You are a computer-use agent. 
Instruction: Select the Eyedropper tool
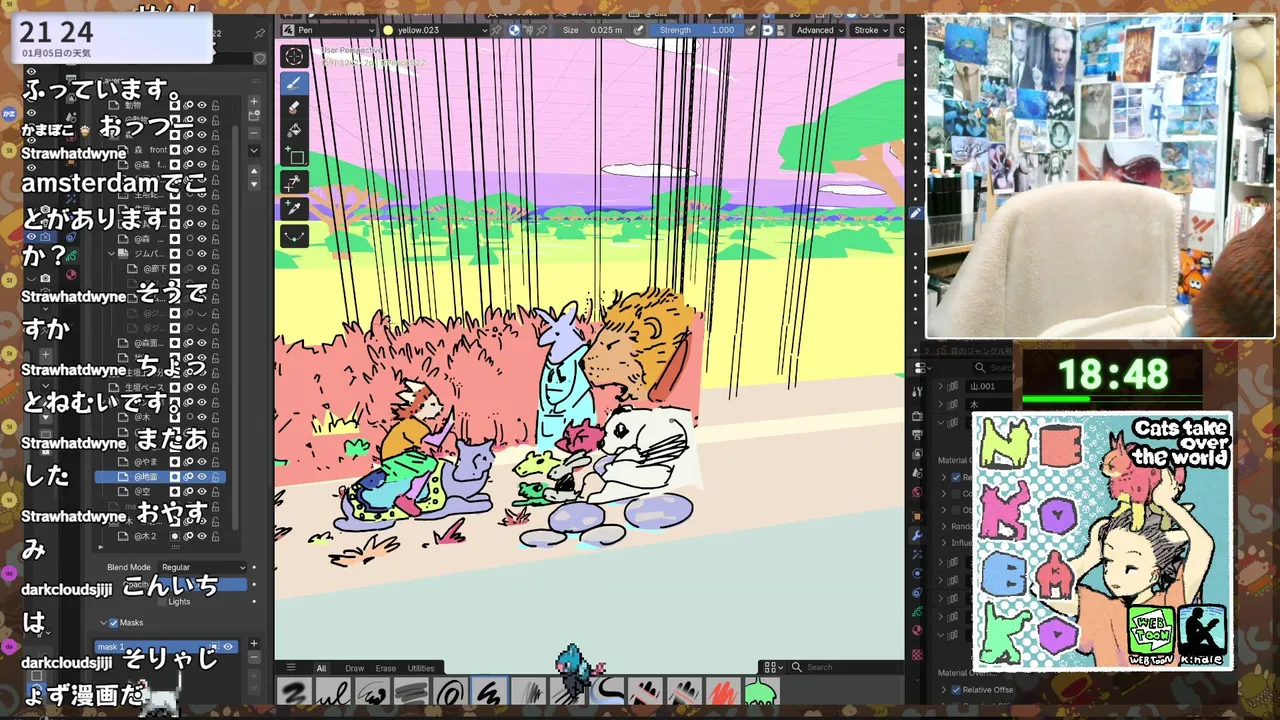tap(294, 208)
